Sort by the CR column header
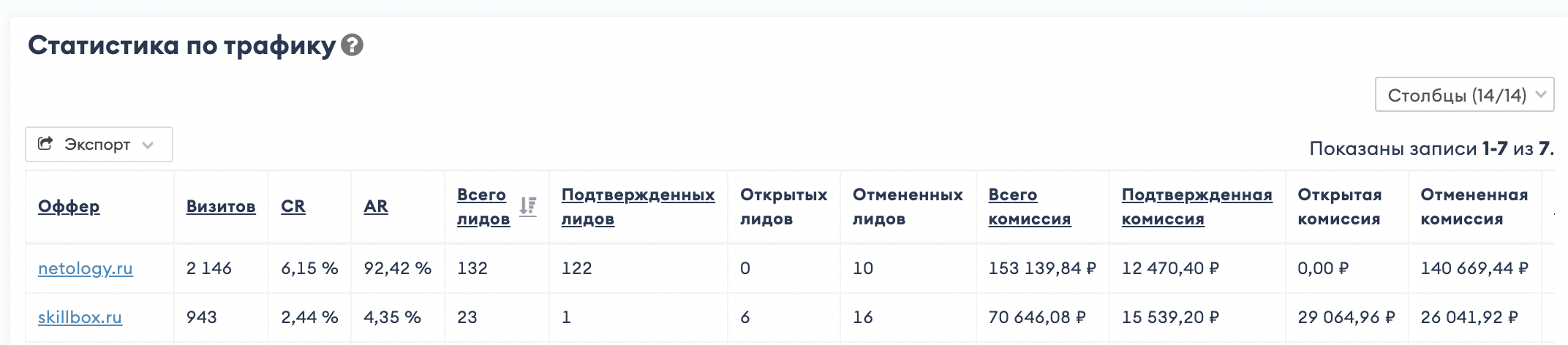1568x345 pixels. pyautogui.click(x=293, y=207)
